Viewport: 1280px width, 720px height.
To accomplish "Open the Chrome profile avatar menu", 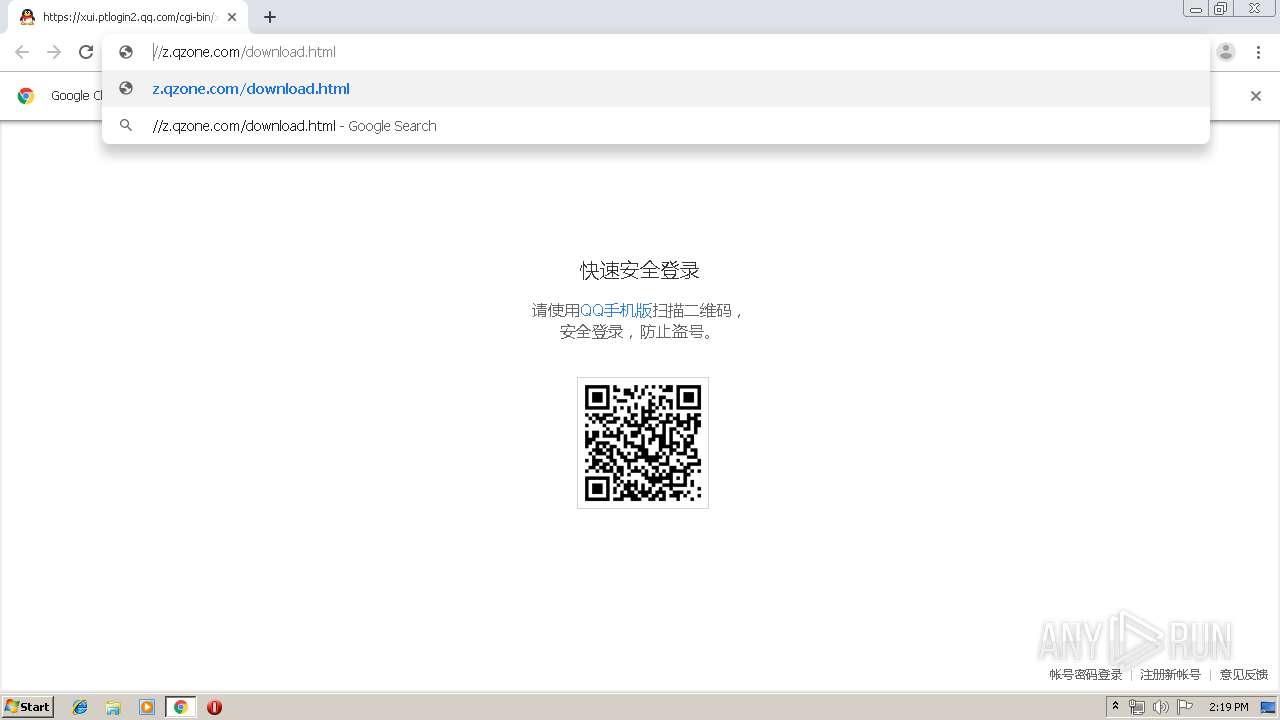I will (x=1226, y=52).
